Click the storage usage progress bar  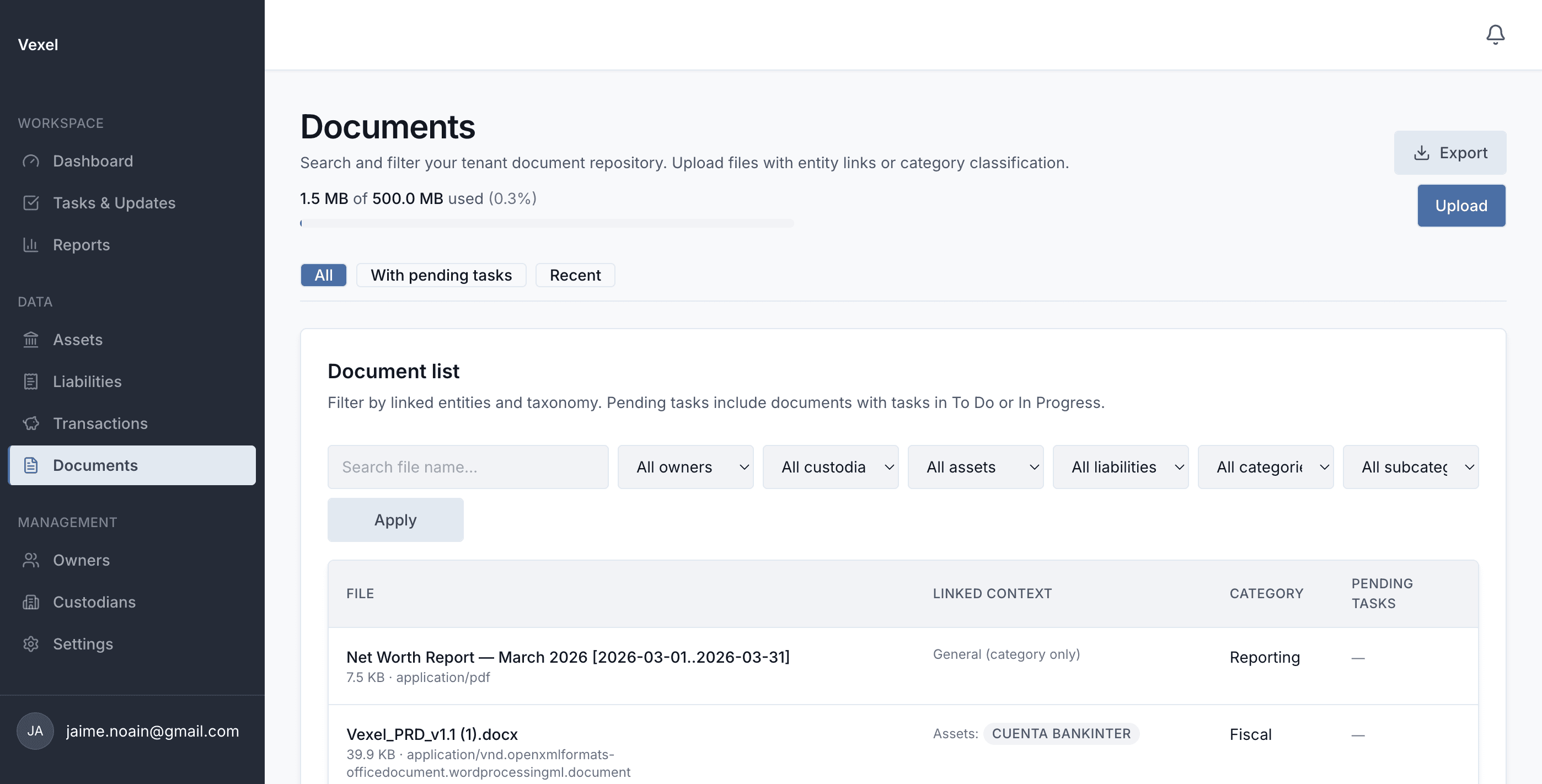coord(547,223)
